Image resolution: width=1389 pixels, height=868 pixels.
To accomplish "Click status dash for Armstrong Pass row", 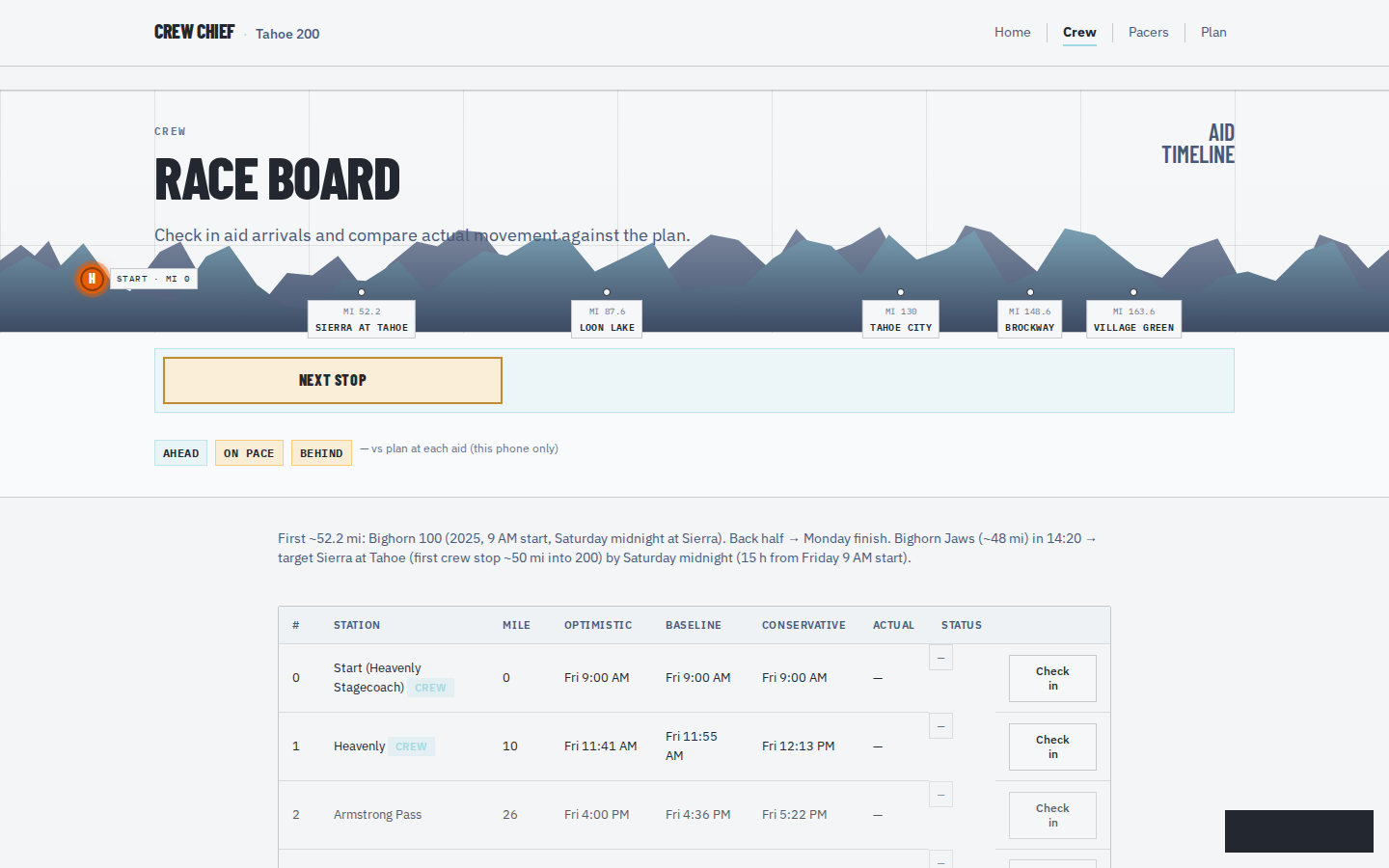I will [940, 795].
